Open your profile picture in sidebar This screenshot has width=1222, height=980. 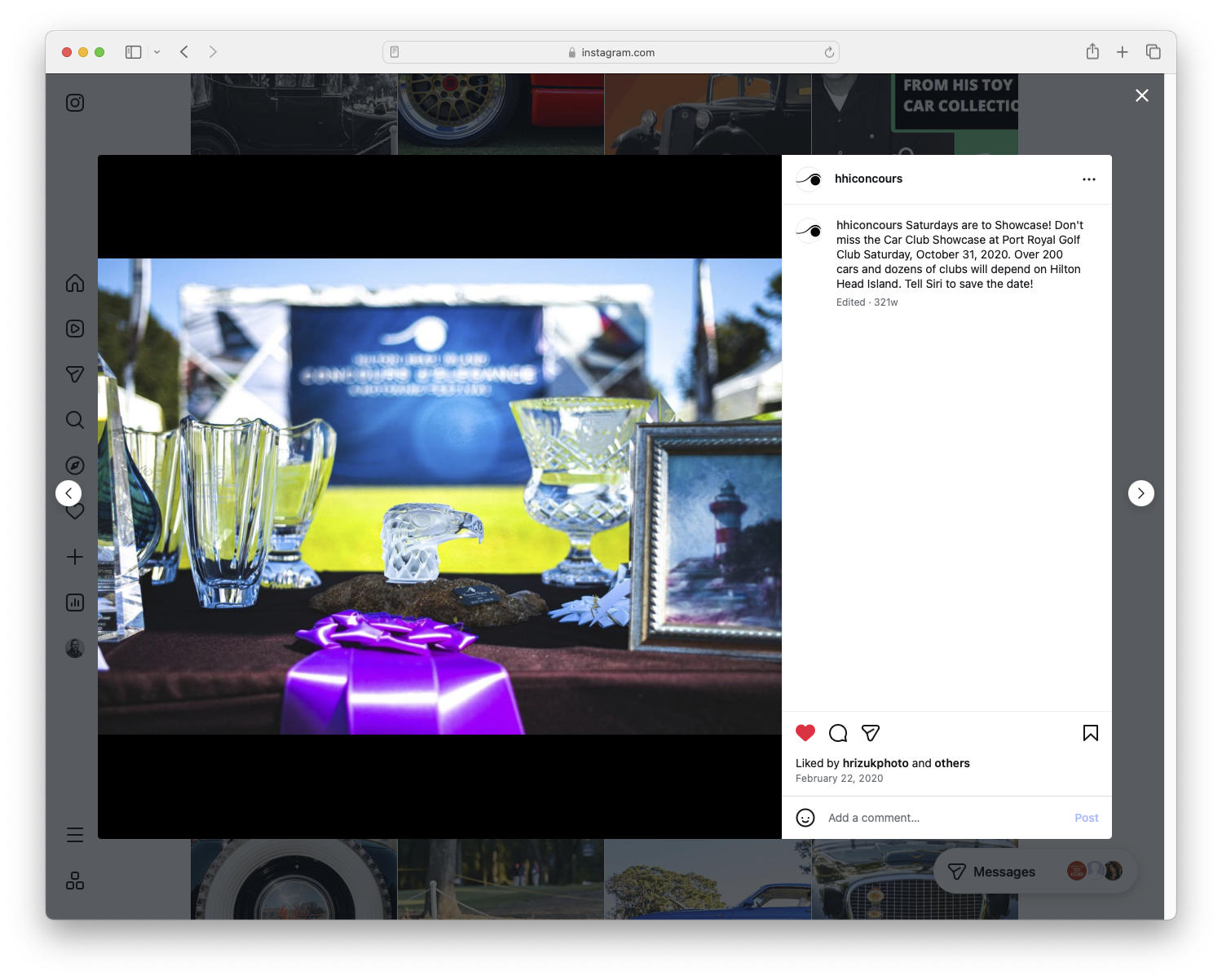pos(74,647)
